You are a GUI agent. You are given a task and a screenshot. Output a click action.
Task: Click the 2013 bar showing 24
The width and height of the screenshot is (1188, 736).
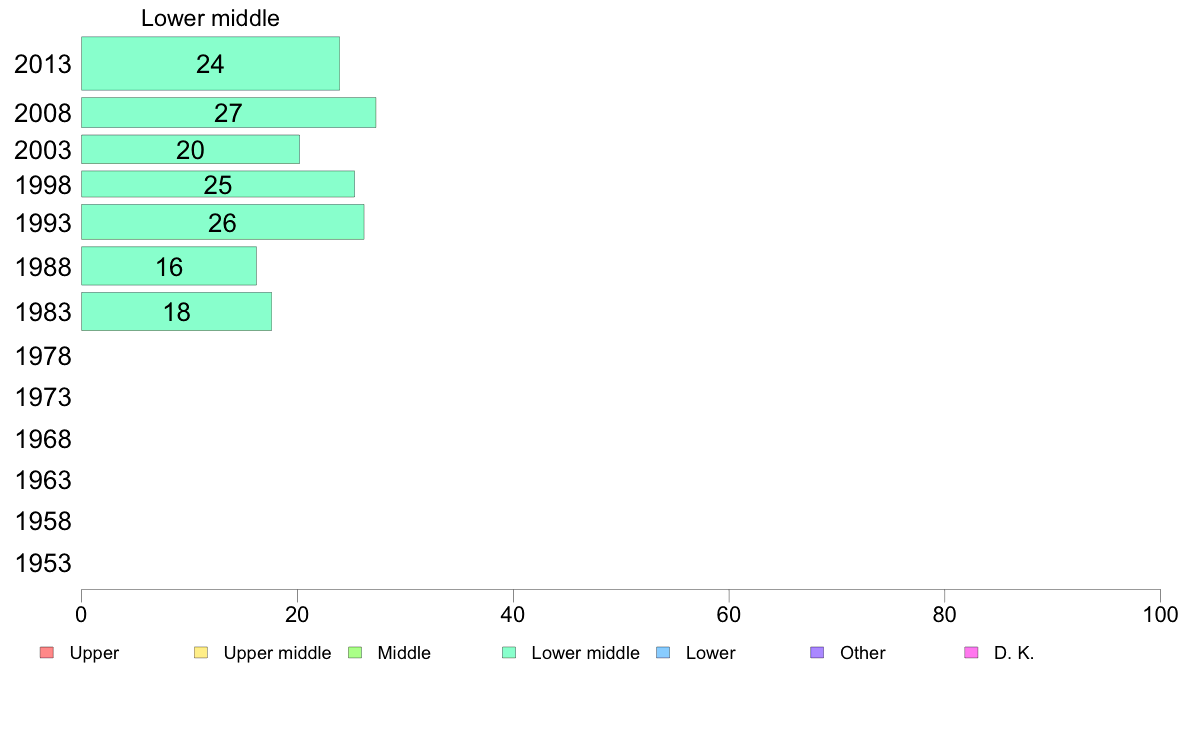[211, 64]
